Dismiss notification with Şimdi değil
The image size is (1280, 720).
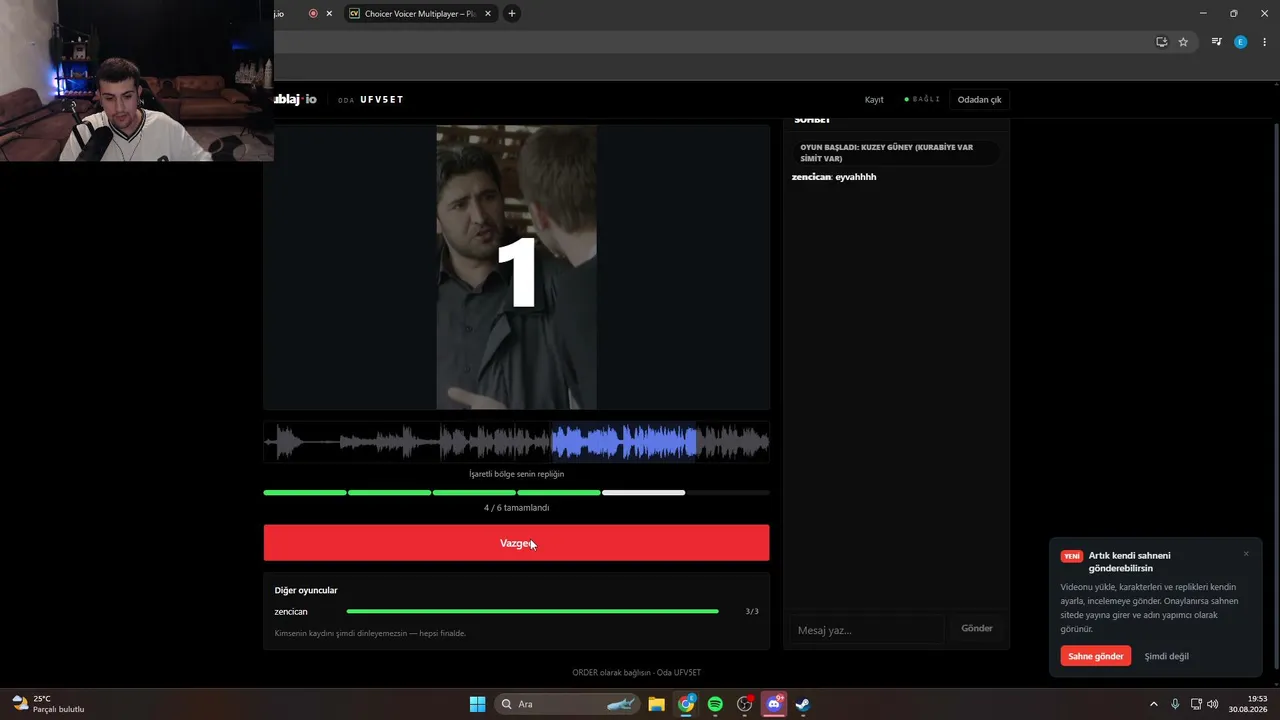coord(1167,656)
